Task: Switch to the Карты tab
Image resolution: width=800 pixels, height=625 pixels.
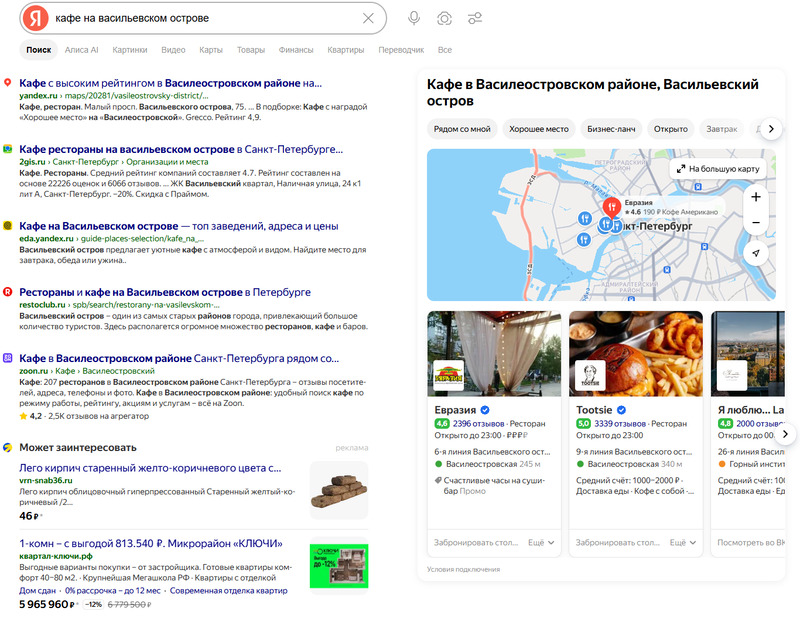Action: [x=211, y=50]
